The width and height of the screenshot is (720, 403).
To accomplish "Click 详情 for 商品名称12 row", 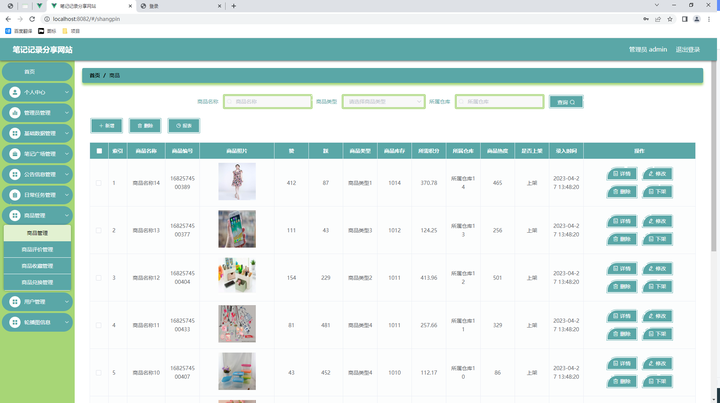I will pyautogui.click(x=622, y=269).
